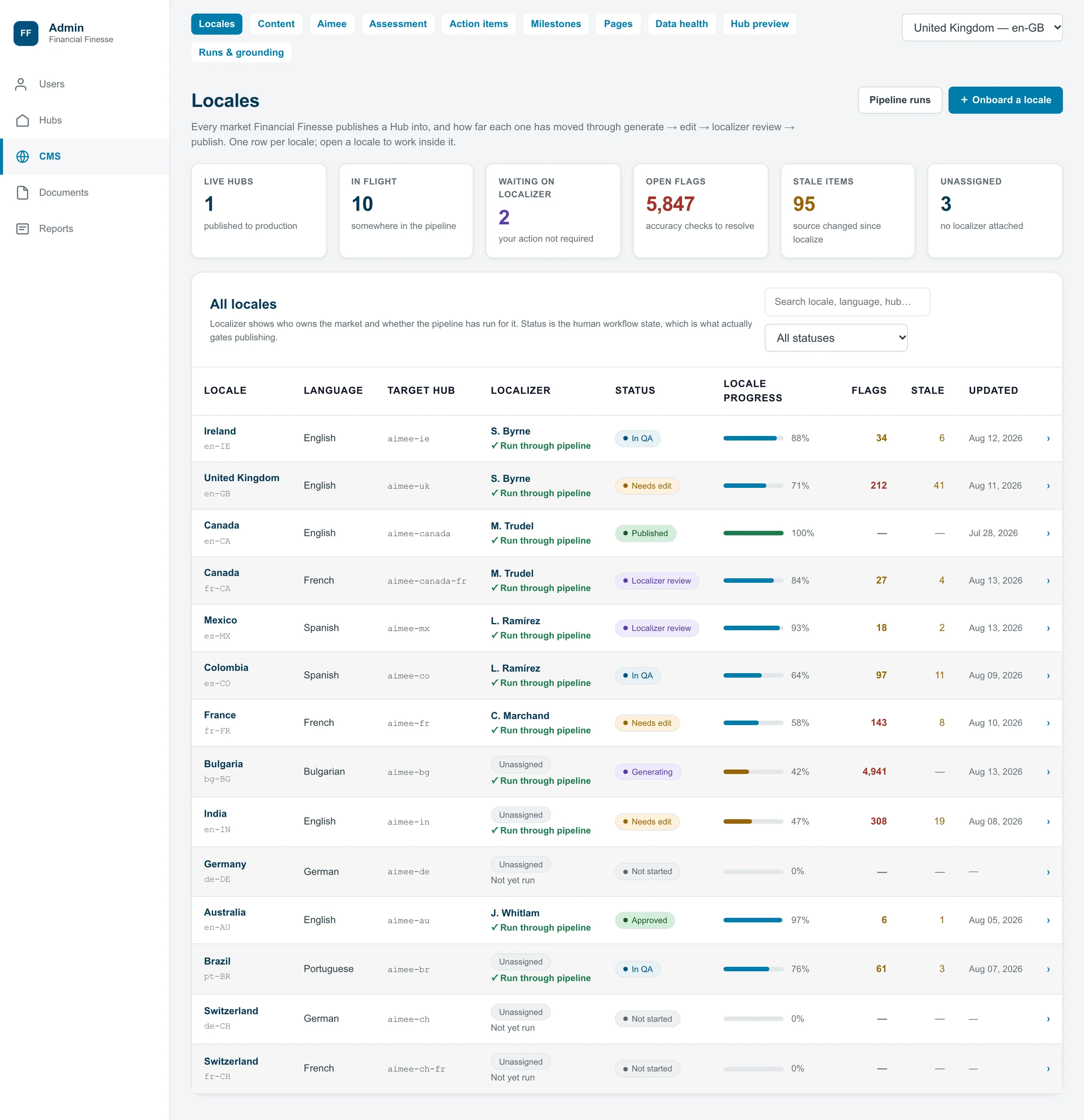Focus the Search locale input field

pyautogui.click(x=847, y=302)
